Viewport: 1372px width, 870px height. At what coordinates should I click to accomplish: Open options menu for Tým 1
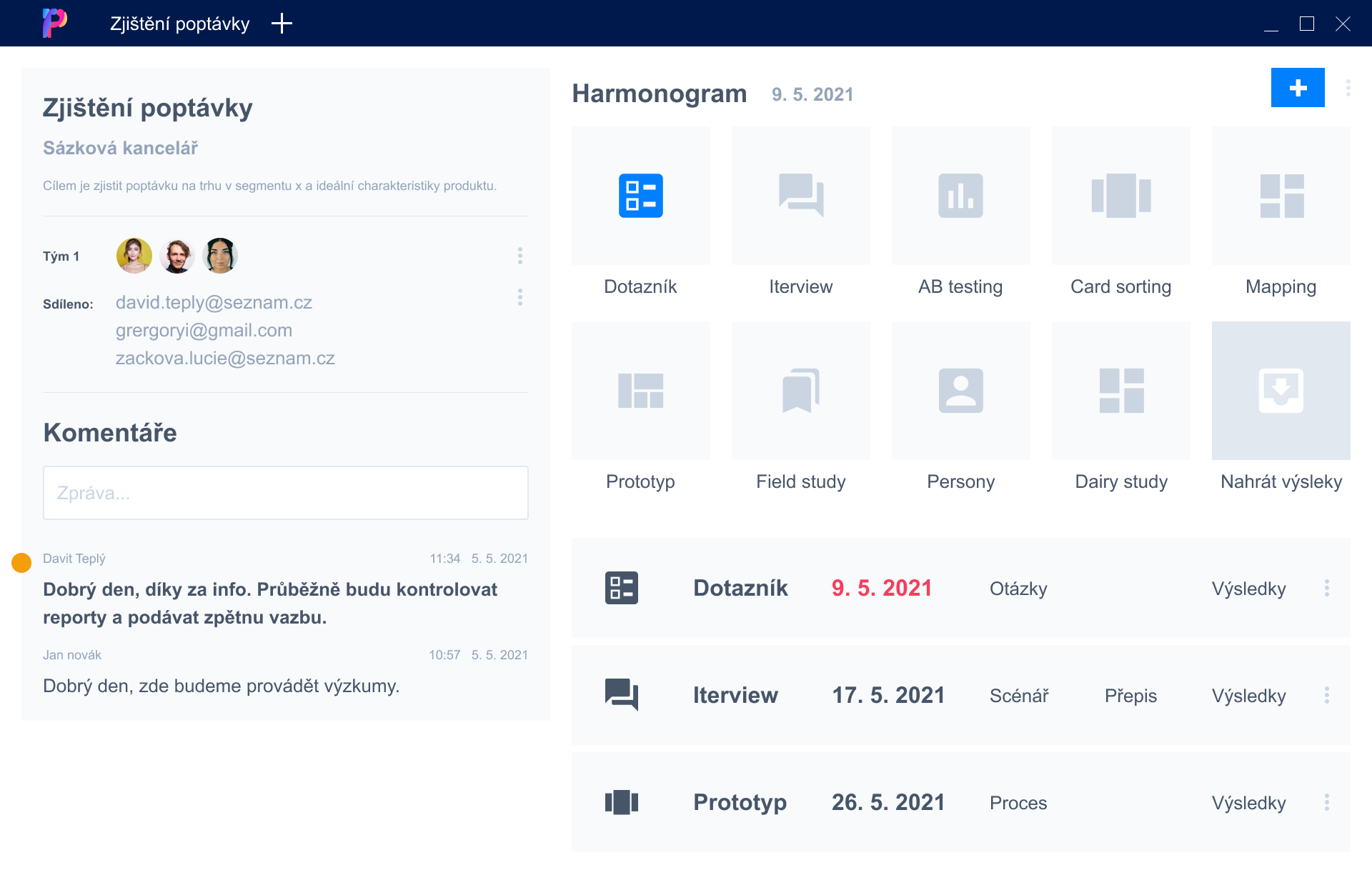[x=520, y=256]
